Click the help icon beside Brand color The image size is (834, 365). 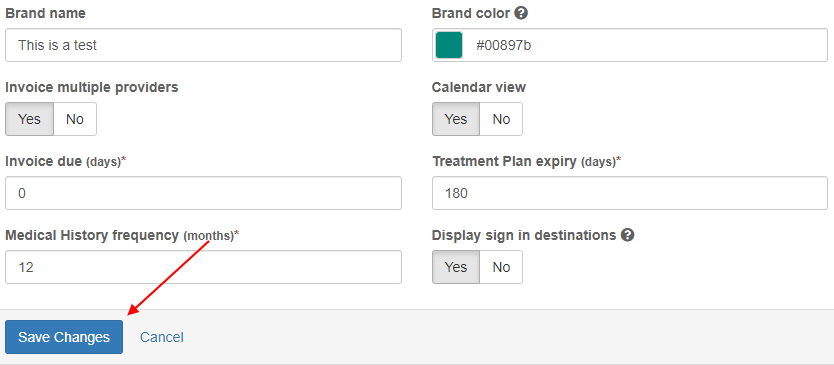point(521,13)
